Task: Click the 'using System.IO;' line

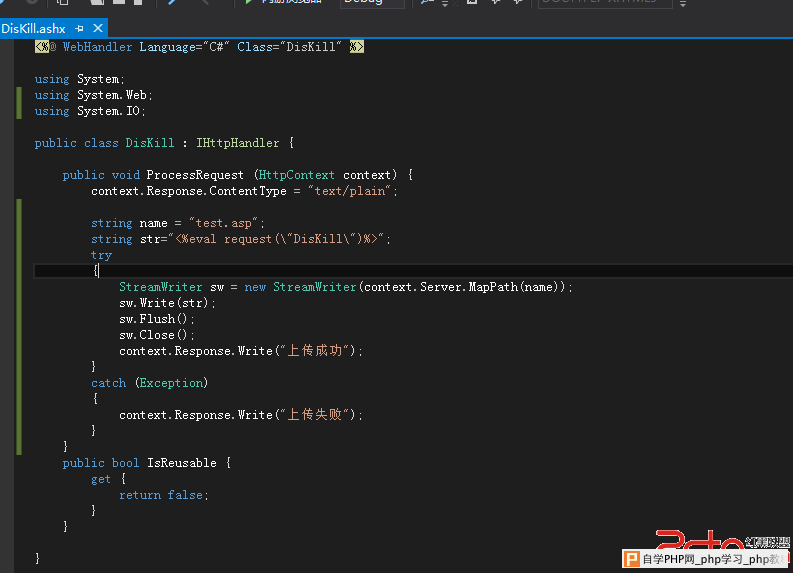Action: (90, 111)
